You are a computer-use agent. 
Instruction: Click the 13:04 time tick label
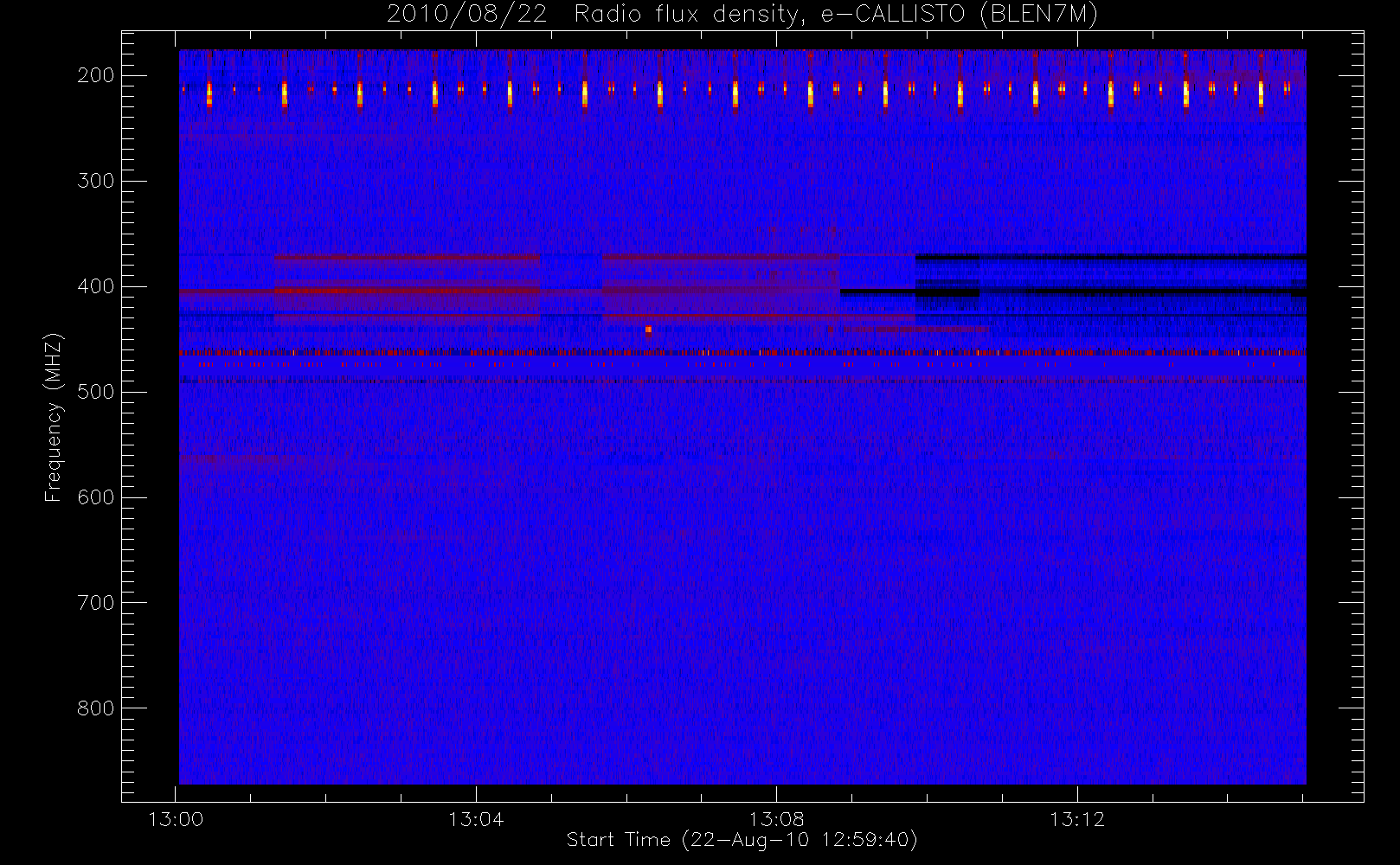tap(476, 819)
